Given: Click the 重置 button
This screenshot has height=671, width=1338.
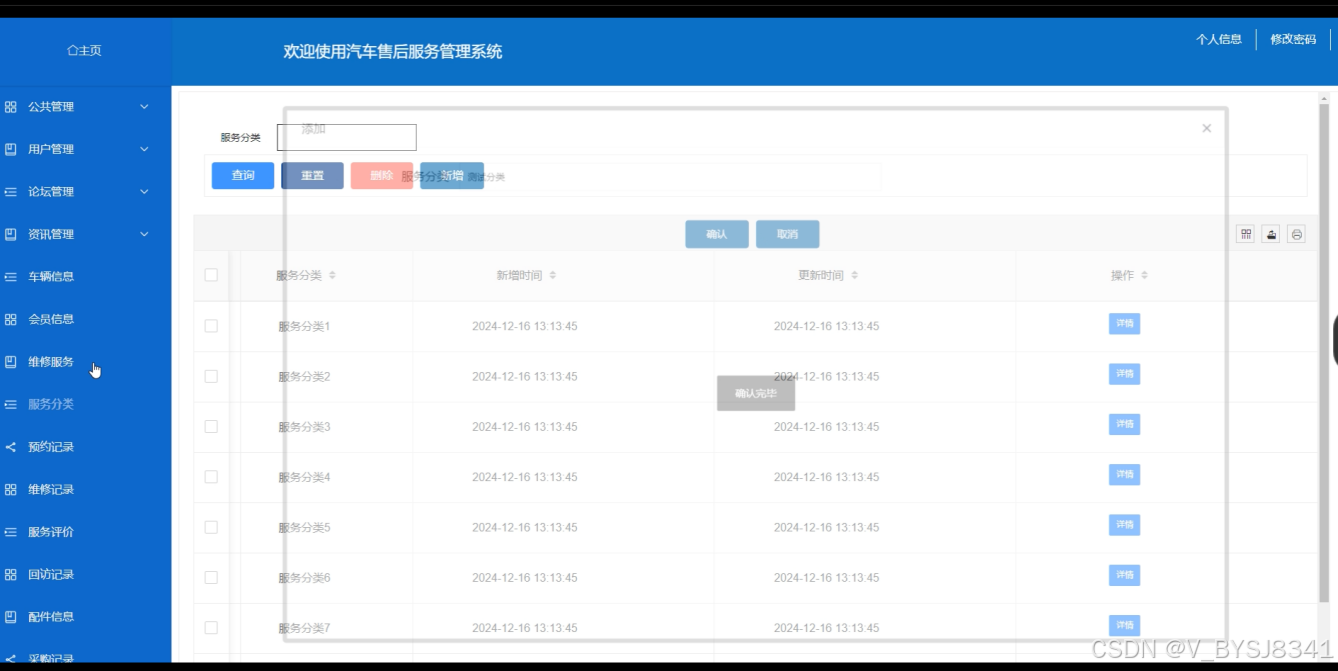Looking at the screenshot, I should [x=312, y=176].
